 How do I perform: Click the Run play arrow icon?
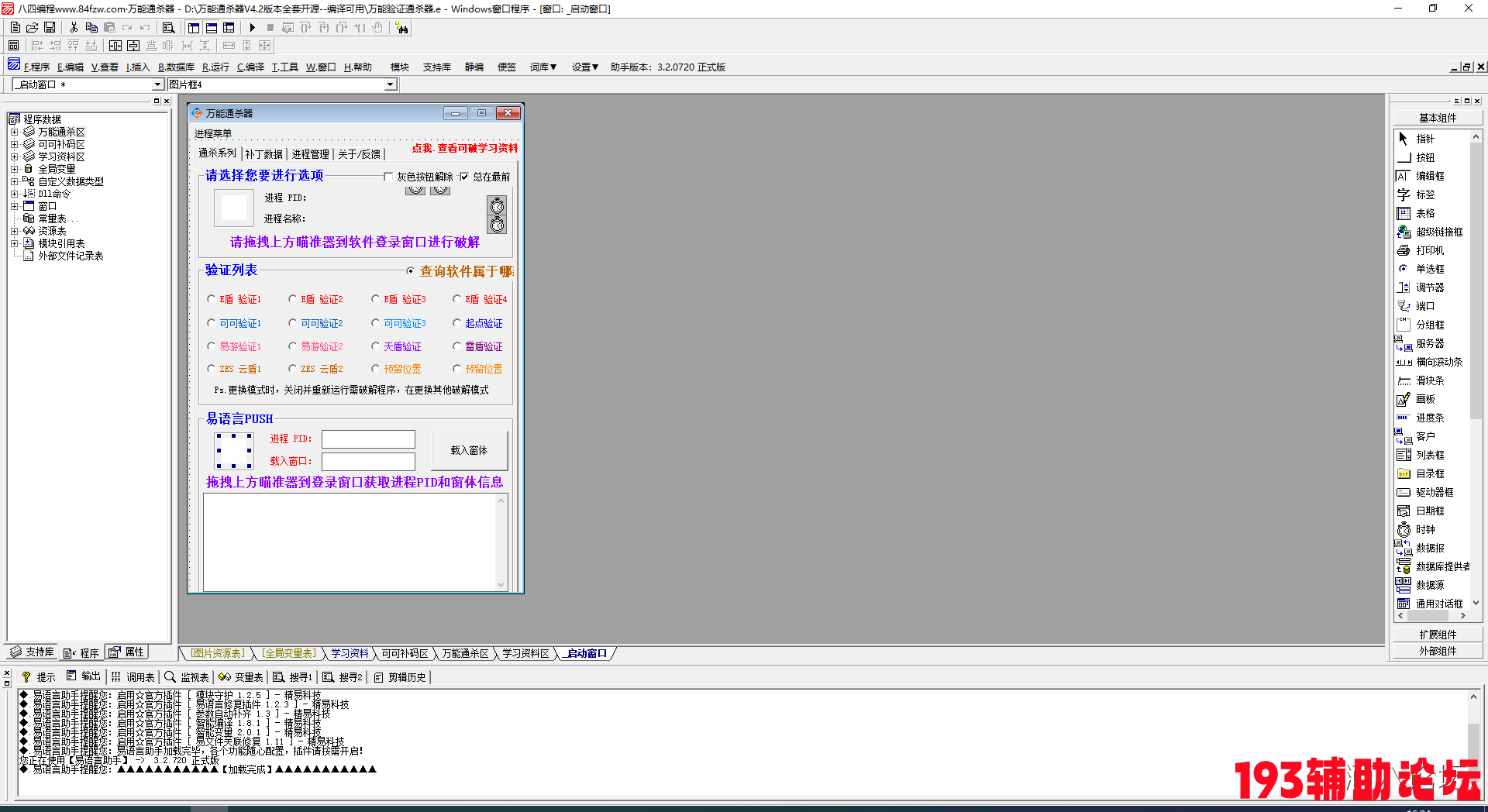click(253, 28)
